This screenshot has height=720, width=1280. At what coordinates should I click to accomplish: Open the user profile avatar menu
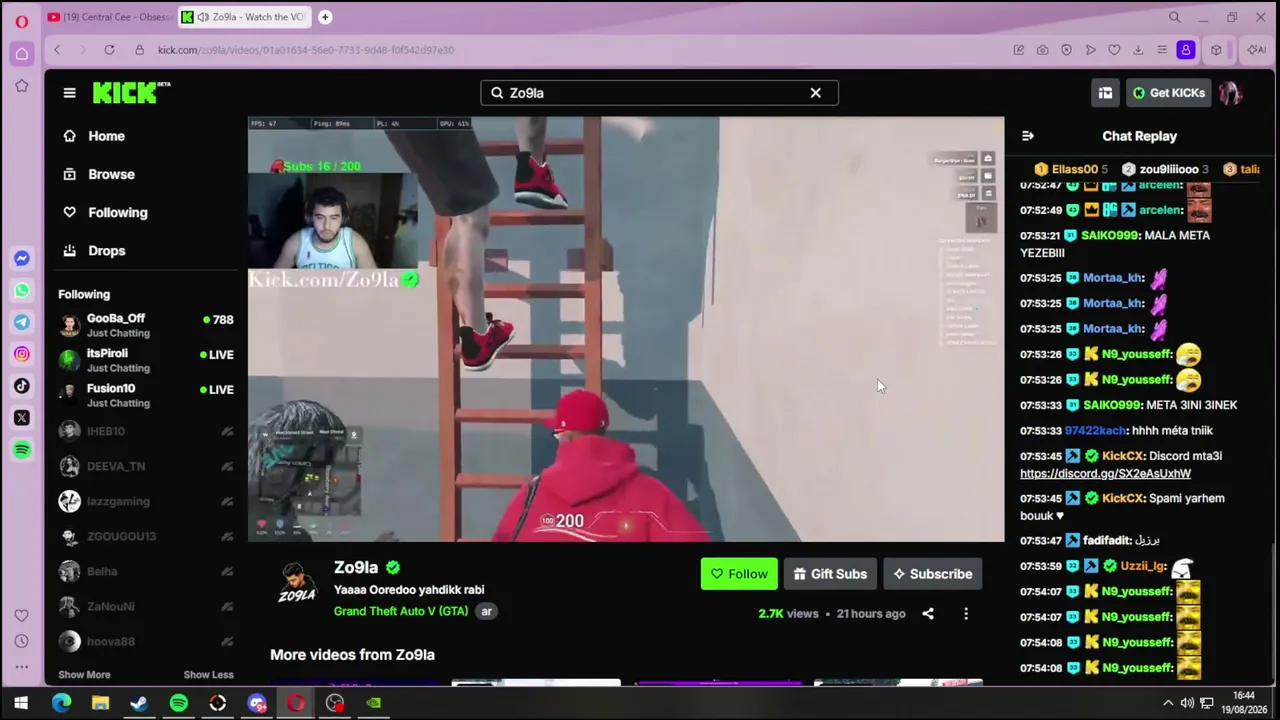click(1230, 93)
